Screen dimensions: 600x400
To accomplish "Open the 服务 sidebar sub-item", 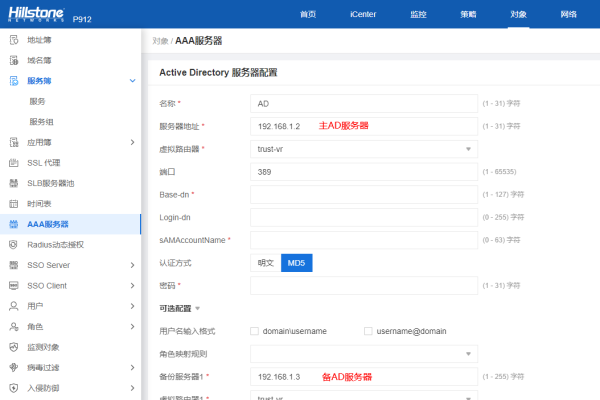I will (38, 101).
